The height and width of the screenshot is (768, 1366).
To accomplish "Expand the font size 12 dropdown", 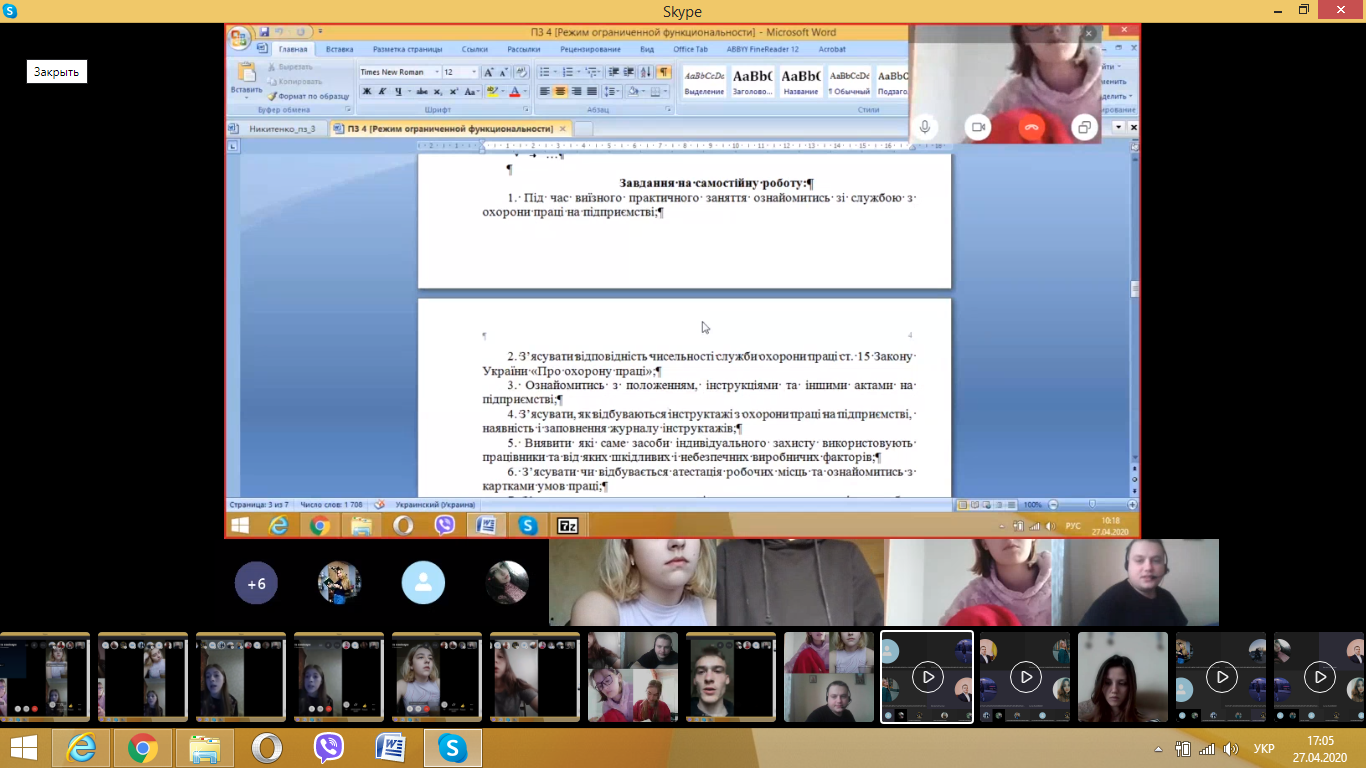I will click(x=474, y=72).
